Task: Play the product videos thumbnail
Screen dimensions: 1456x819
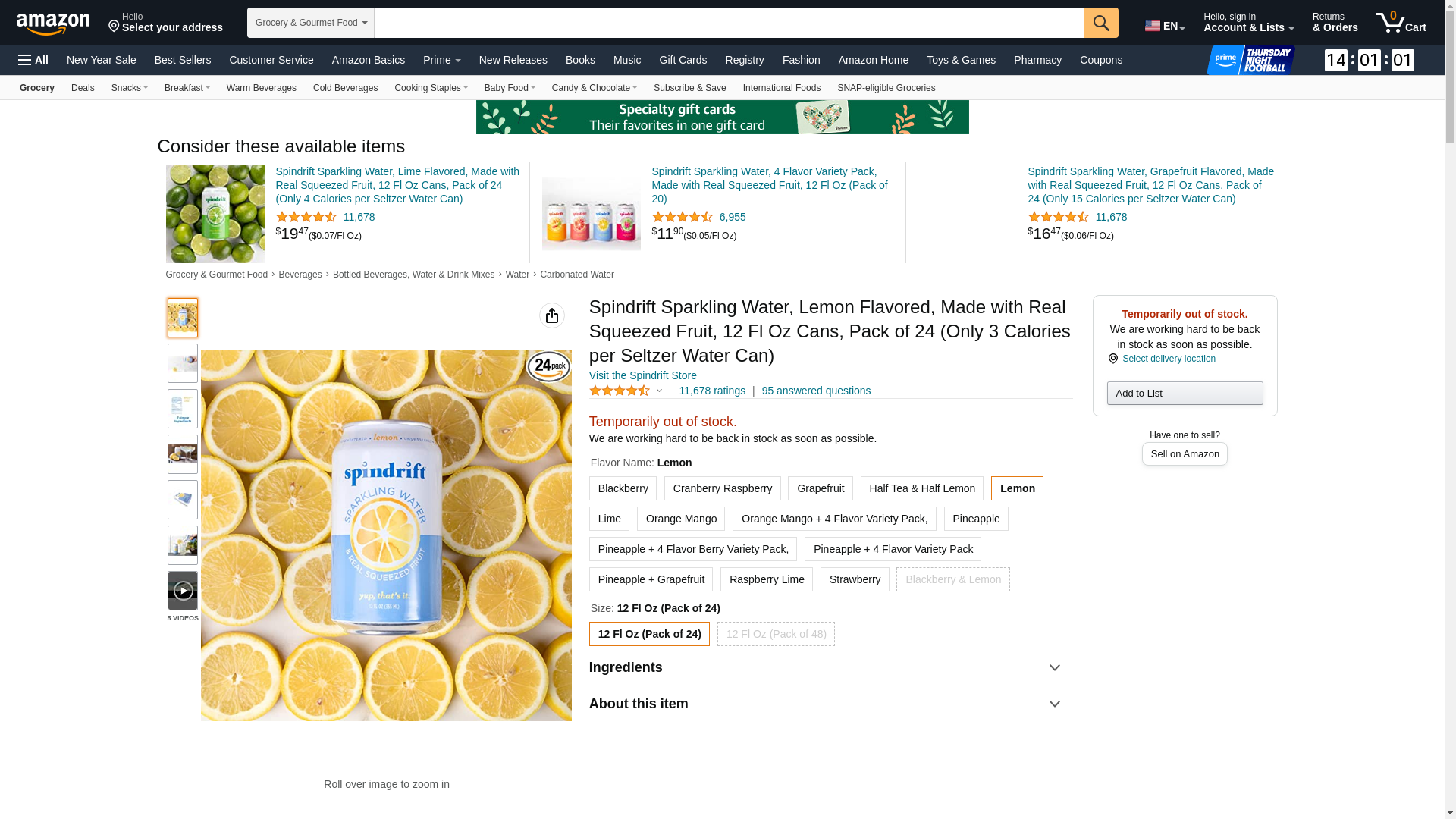Action: 183,591
